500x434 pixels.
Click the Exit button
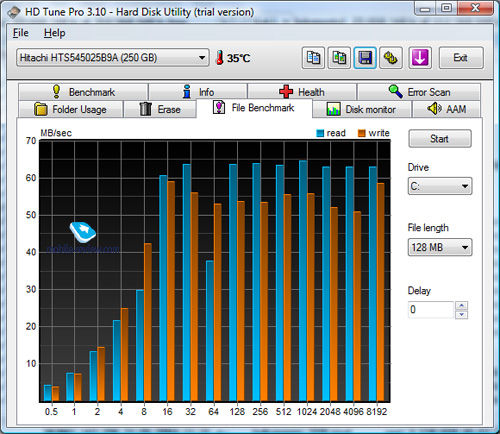461,58
